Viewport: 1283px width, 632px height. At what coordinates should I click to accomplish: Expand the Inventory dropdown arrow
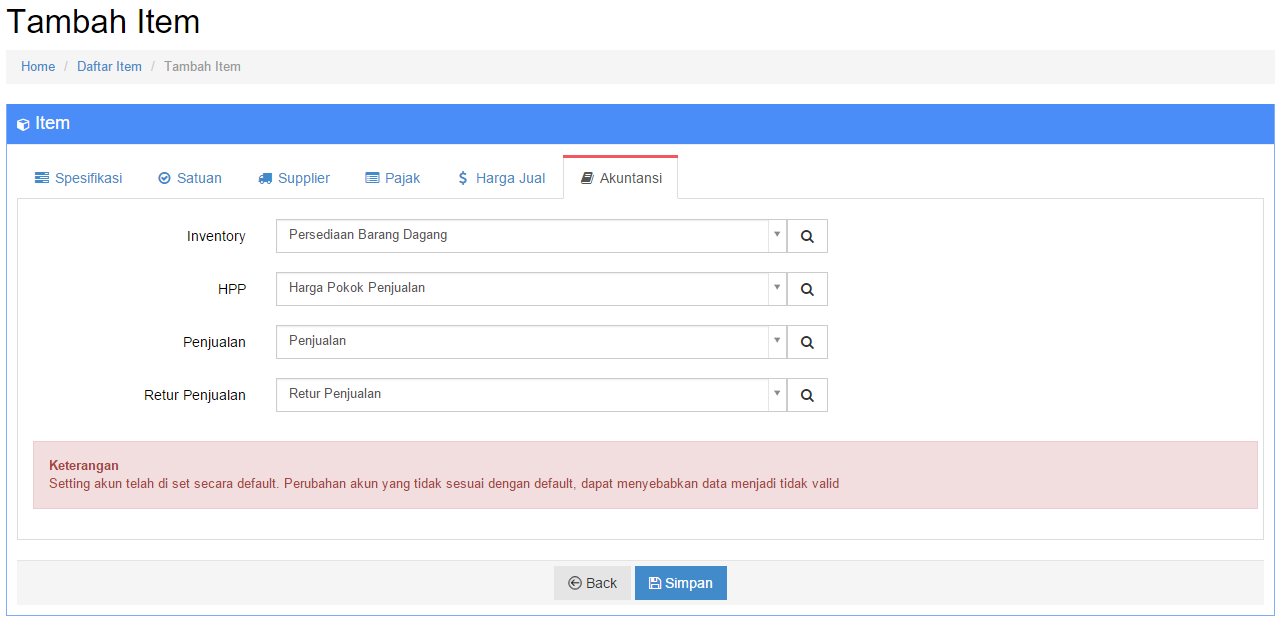[x=776, y=235]
